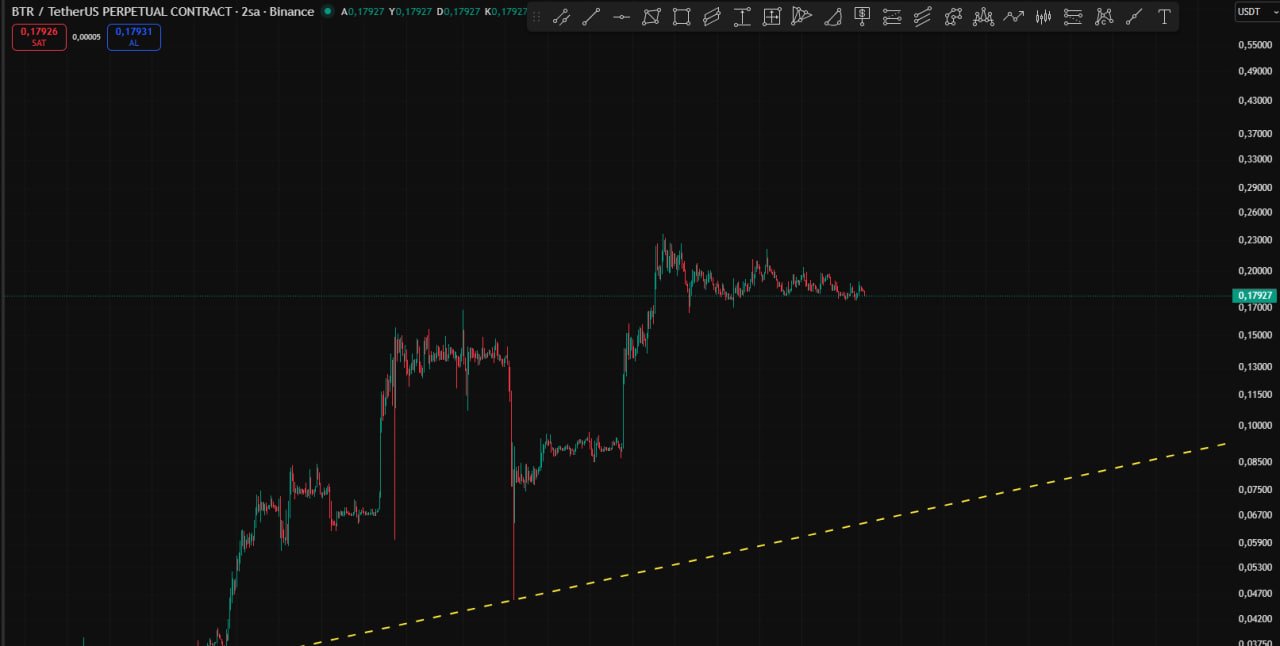The height and width of the screenshot is (646, 1280).
Task: Click the D 0,17927 low value
Action: (458, 12)
